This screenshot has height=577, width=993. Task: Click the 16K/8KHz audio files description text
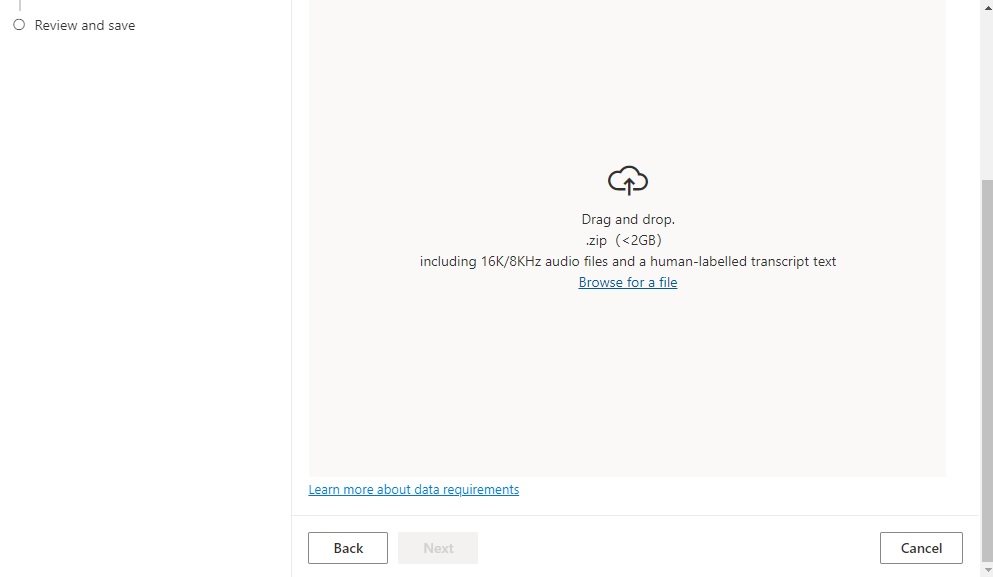(x=628, y=261)
